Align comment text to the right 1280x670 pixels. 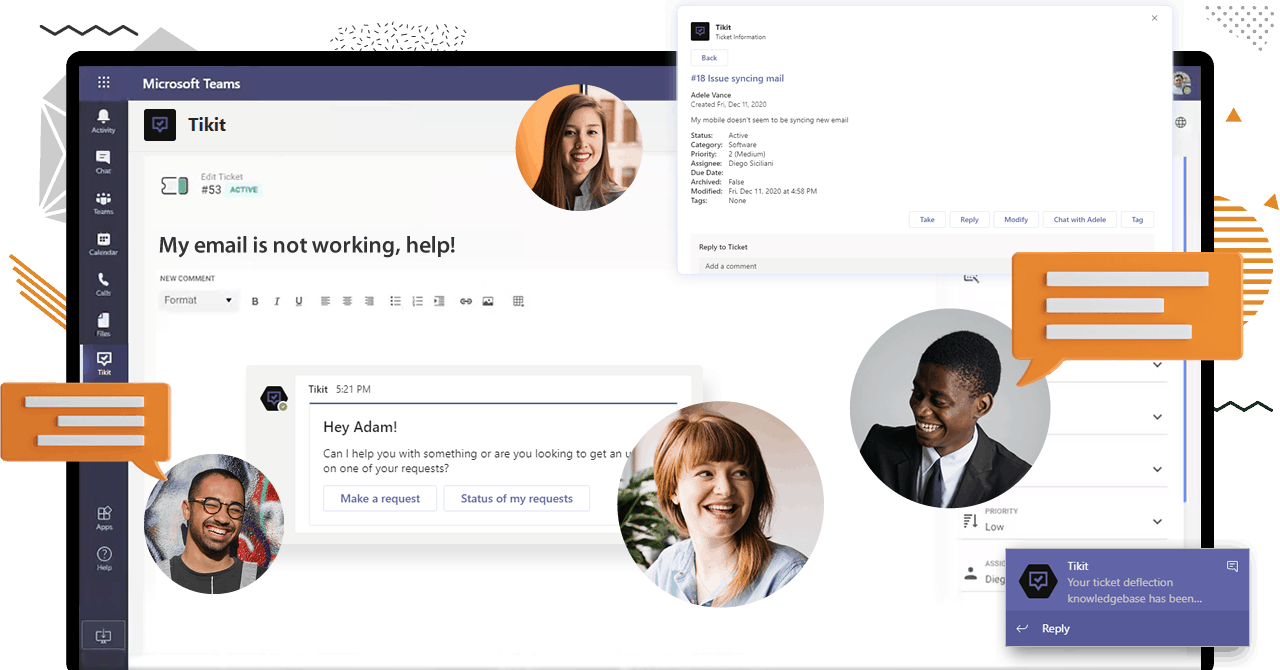[369, 301]
